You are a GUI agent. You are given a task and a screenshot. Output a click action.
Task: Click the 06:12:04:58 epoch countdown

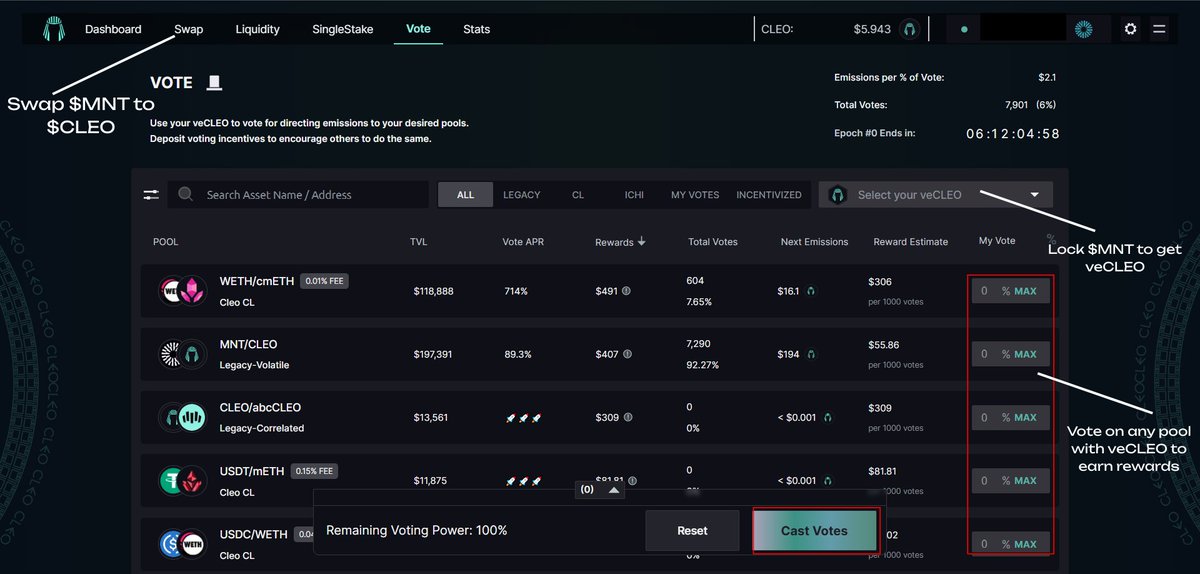[x=1012, y=133]
